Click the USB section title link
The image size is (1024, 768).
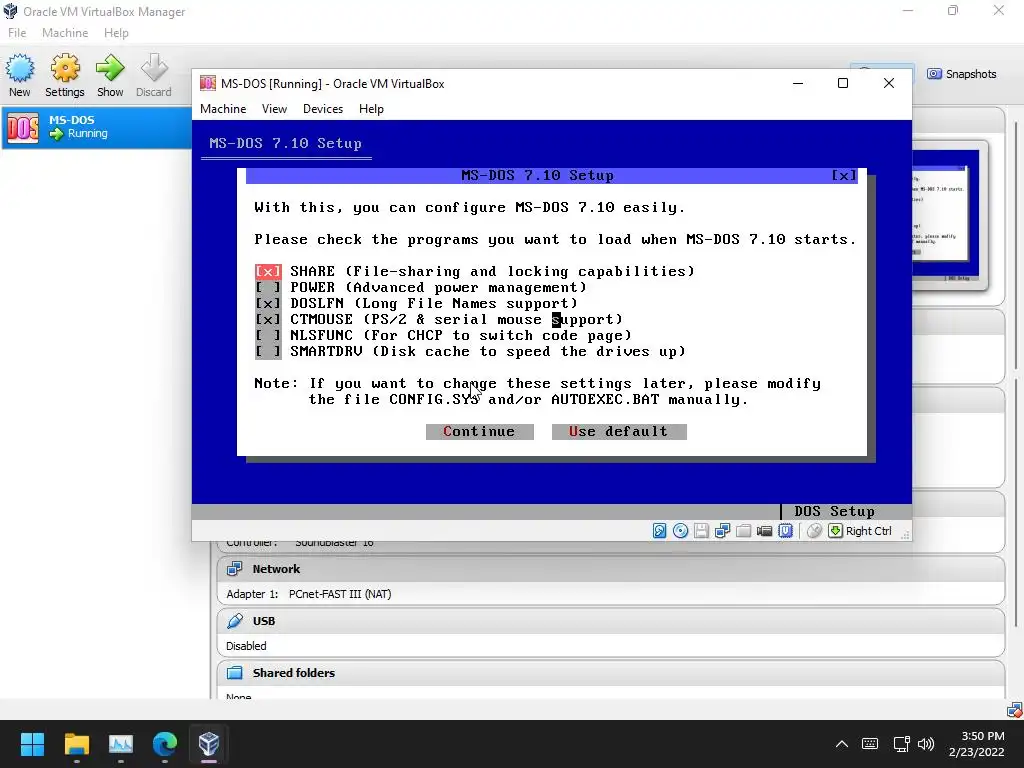pyautogui.click(x=264, y=620)
